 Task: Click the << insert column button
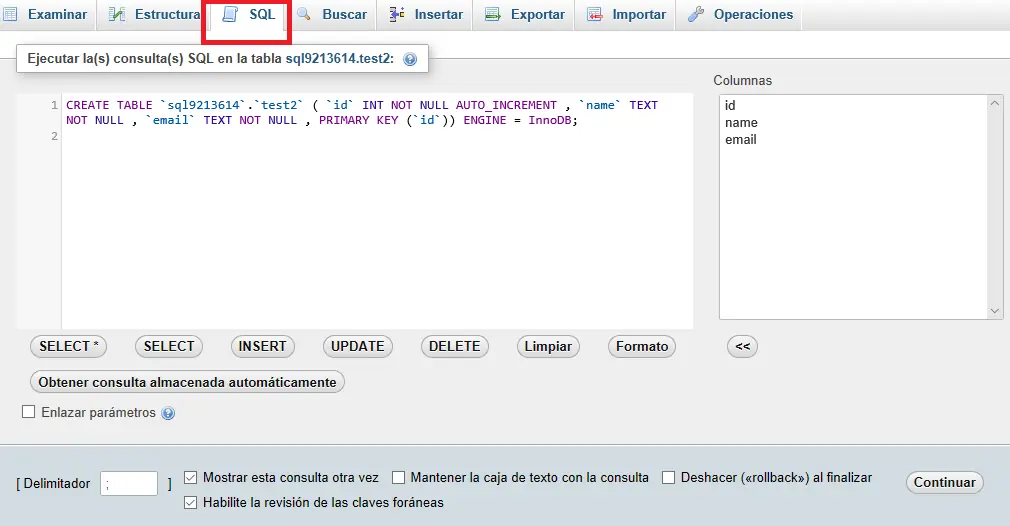click(x=742, y=346)
